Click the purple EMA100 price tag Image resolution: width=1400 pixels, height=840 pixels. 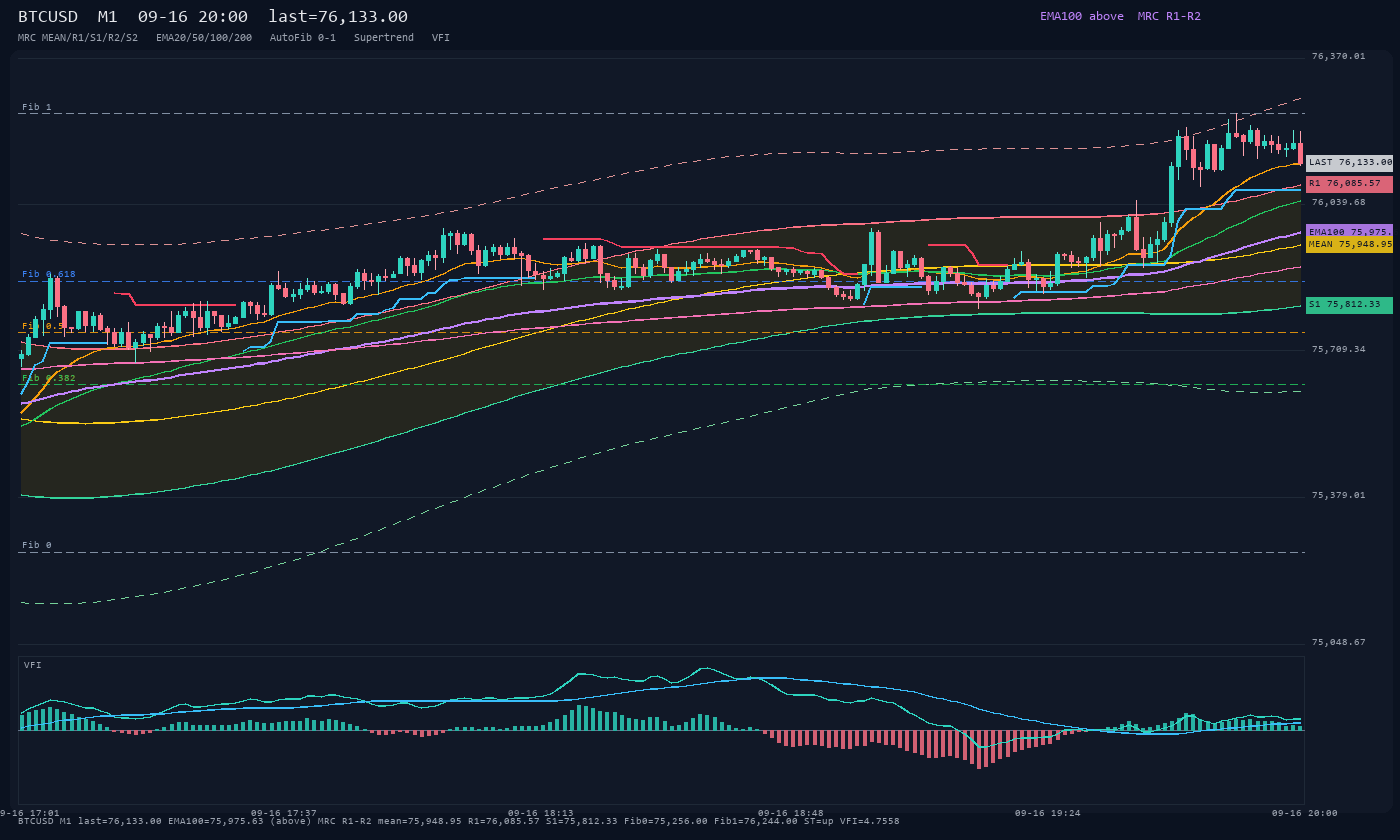click(x=1349, y=231)
